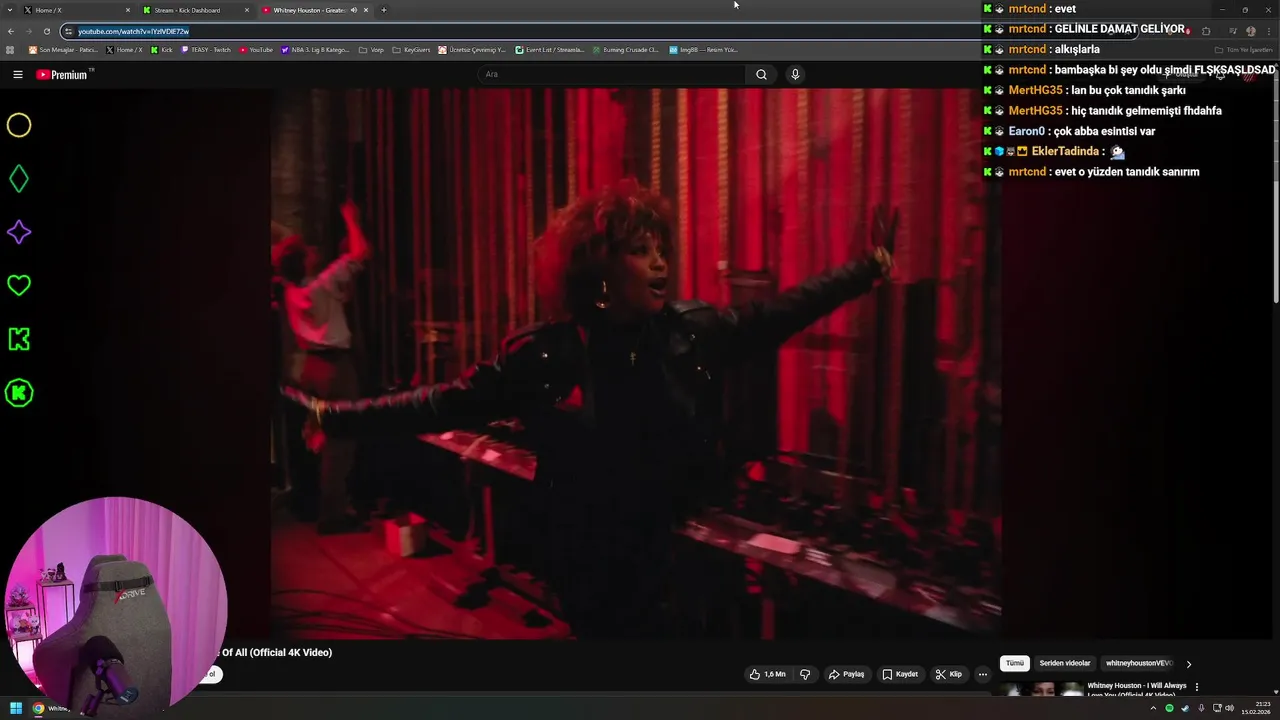This screenshot has height=720, width=1280.
Task: Select the 'whitneyhoustonVEVO' chip
Action: 1139,663
